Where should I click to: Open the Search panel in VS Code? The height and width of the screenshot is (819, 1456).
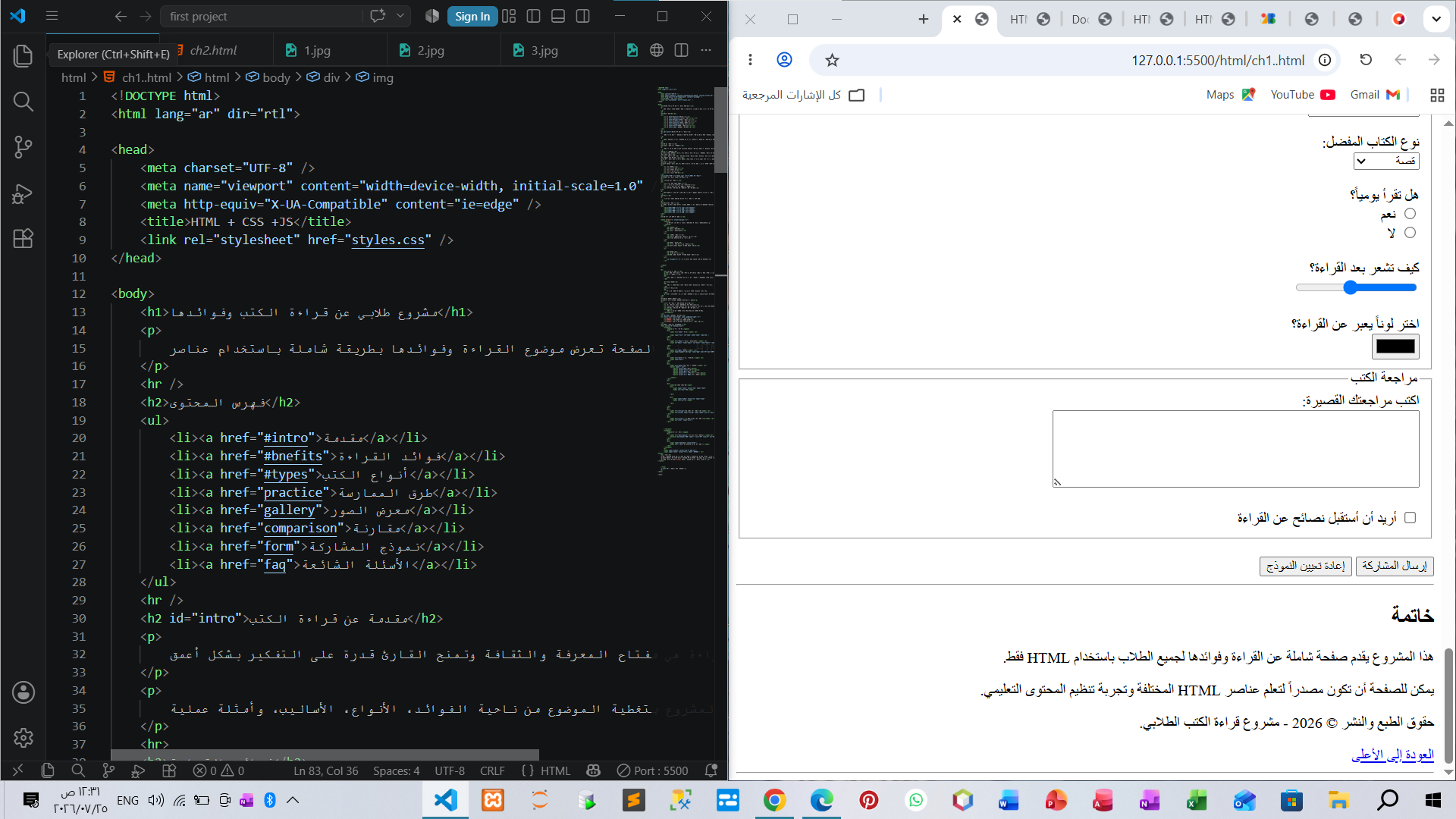[x=23, y=101]
